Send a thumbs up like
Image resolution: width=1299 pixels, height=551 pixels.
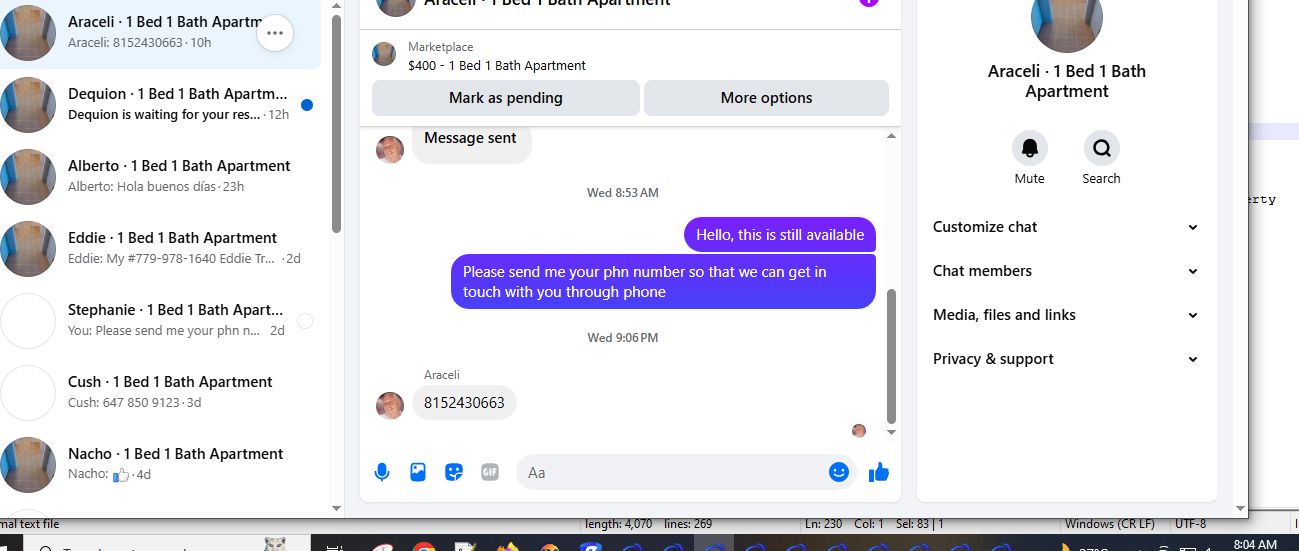tap(879, 472)
